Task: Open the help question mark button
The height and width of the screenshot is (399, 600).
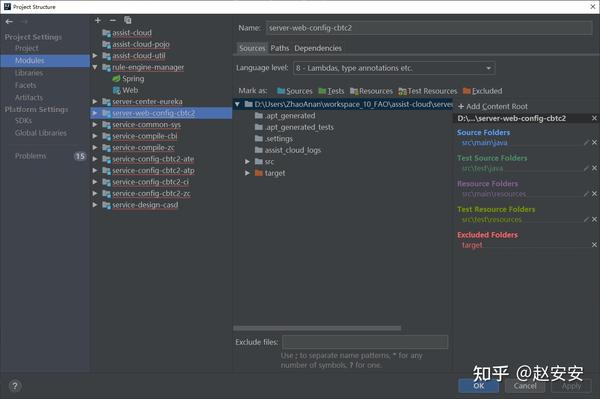Action: coord(15,386)
